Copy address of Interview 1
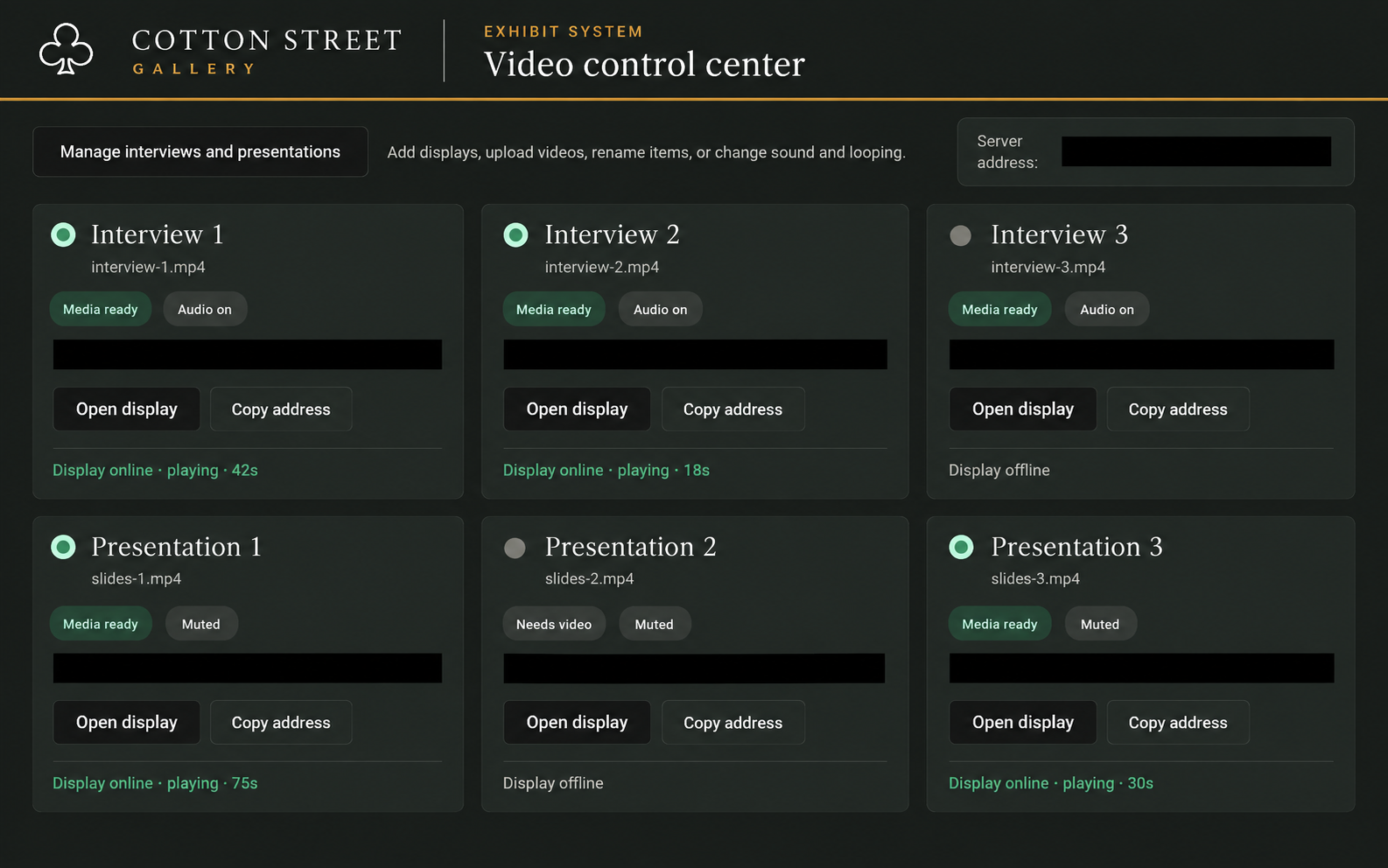 point(281,409)
